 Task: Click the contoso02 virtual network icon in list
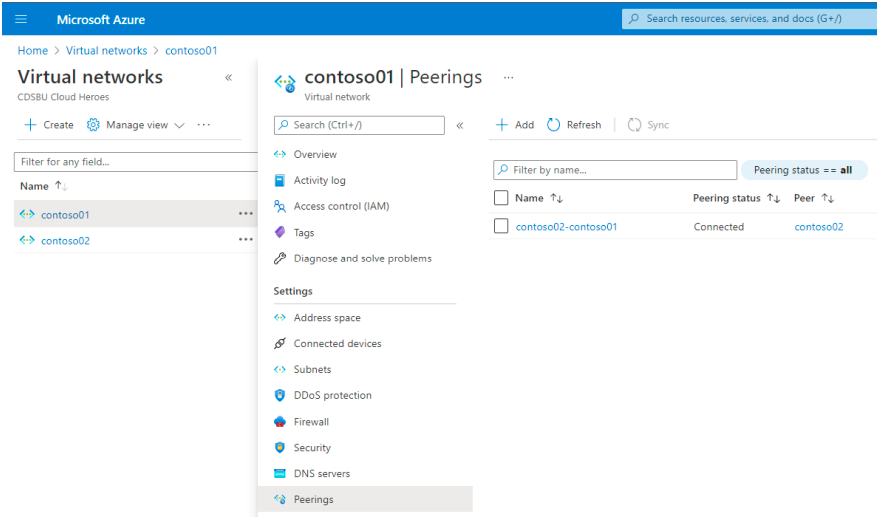(27, 240)
